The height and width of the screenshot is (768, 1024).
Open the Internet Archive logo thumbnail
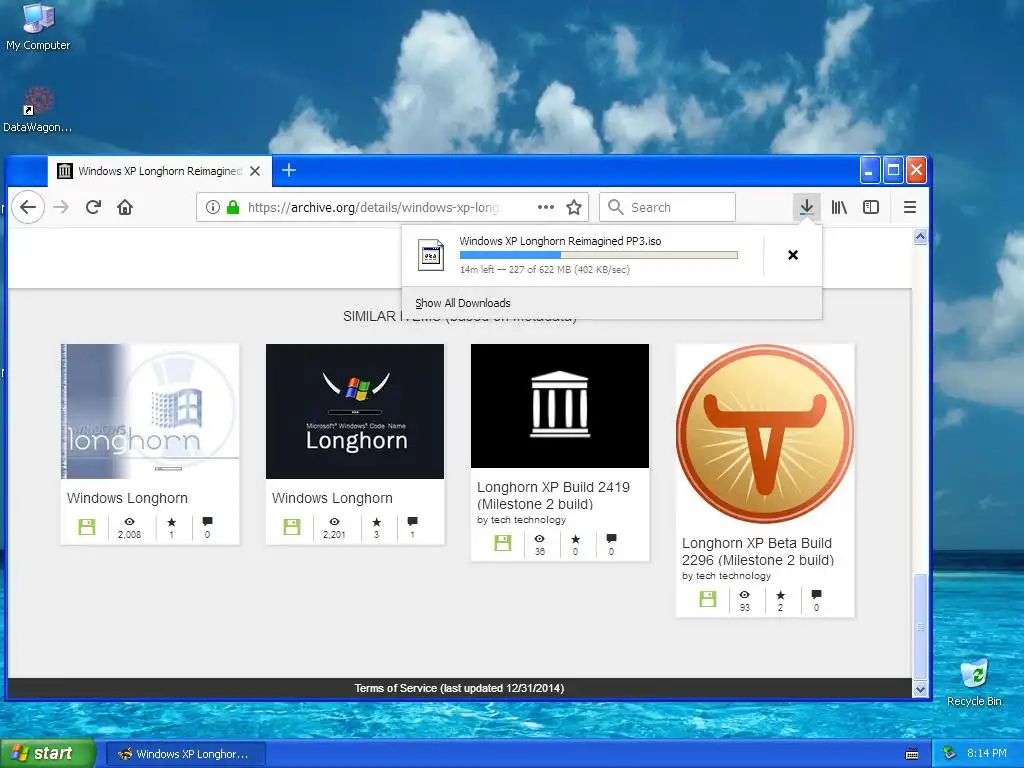560,406
